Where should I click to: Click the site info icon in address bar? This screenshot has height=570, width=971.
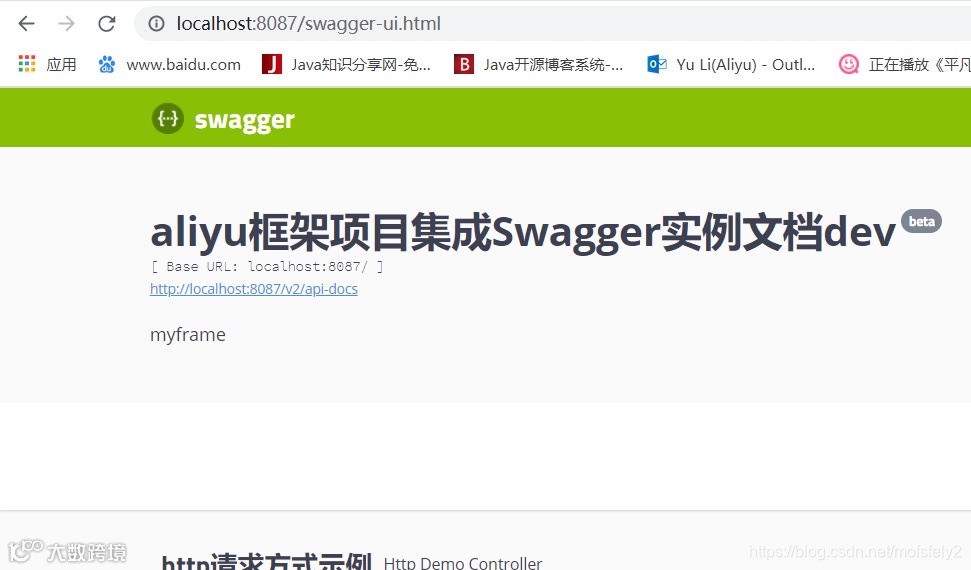pyautogui.click(x=156, y=24)
